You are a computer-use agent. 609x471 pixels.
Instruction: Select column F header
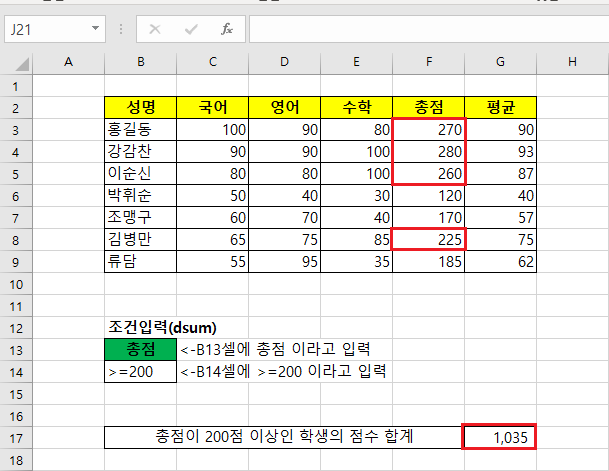[428, 62]
